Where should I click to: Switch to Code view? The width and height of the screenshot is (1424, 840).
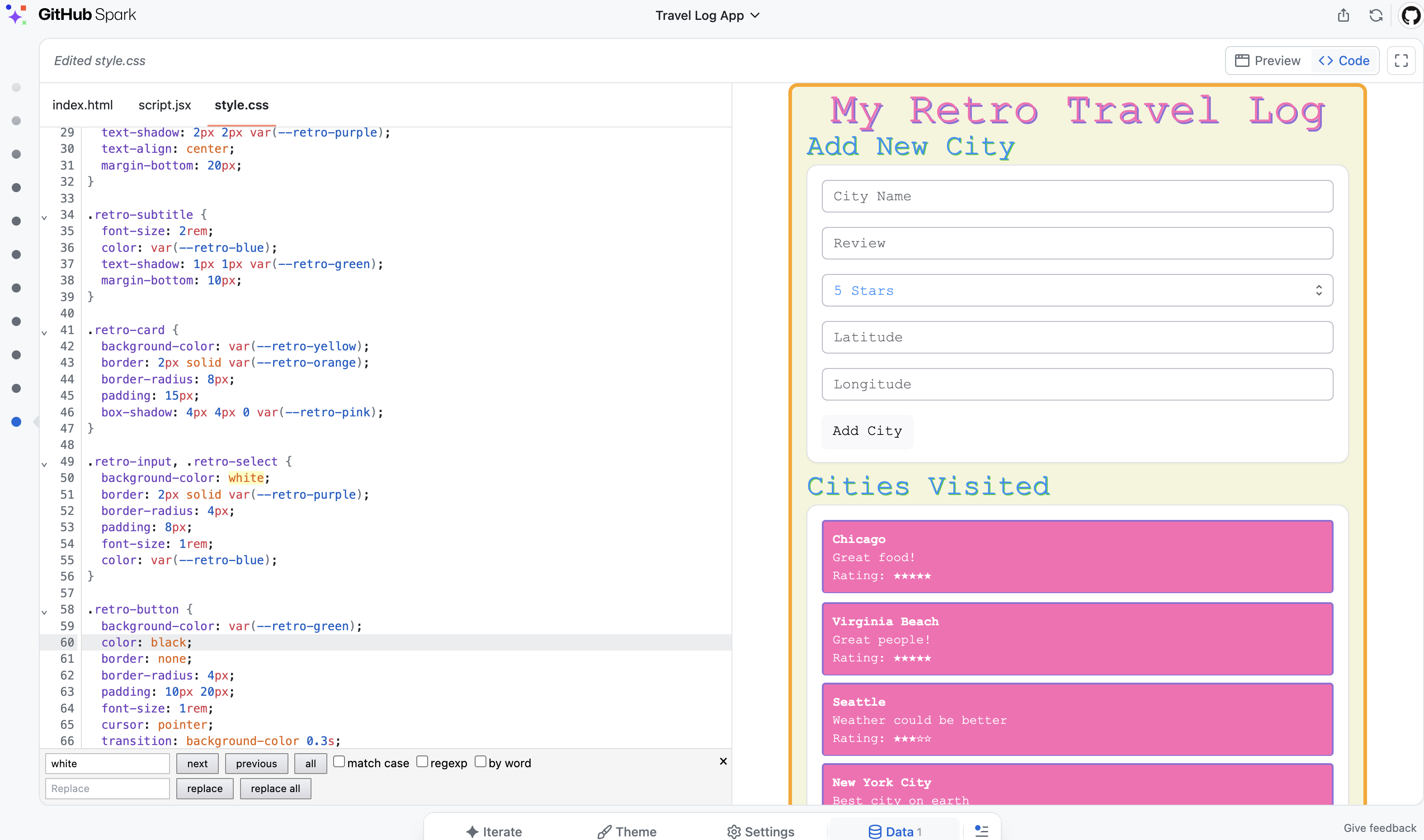(1344, 61)
